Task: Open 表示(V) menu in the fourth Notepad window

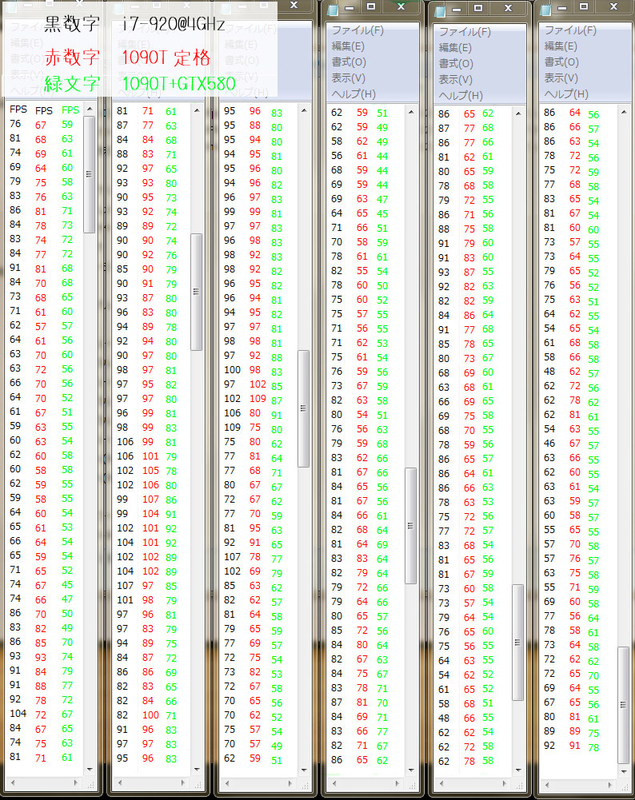Action: [348, 78]
